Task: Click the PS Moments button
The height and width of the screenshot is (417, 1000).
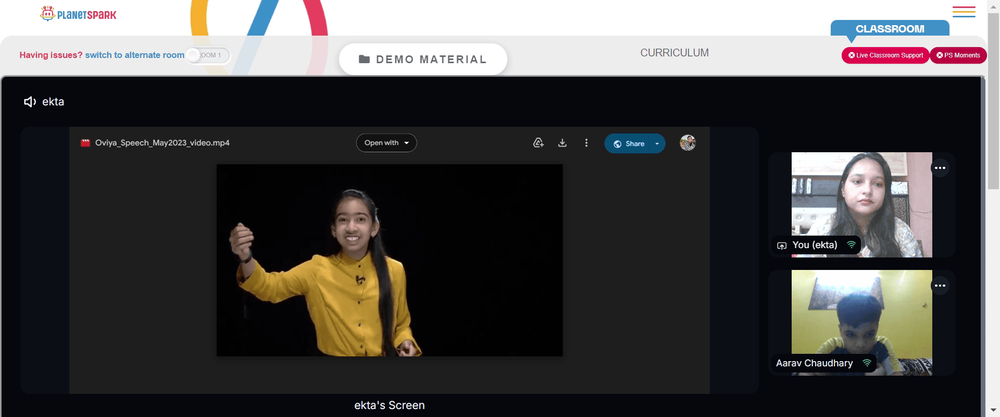Action: click(x=958, y=55)
